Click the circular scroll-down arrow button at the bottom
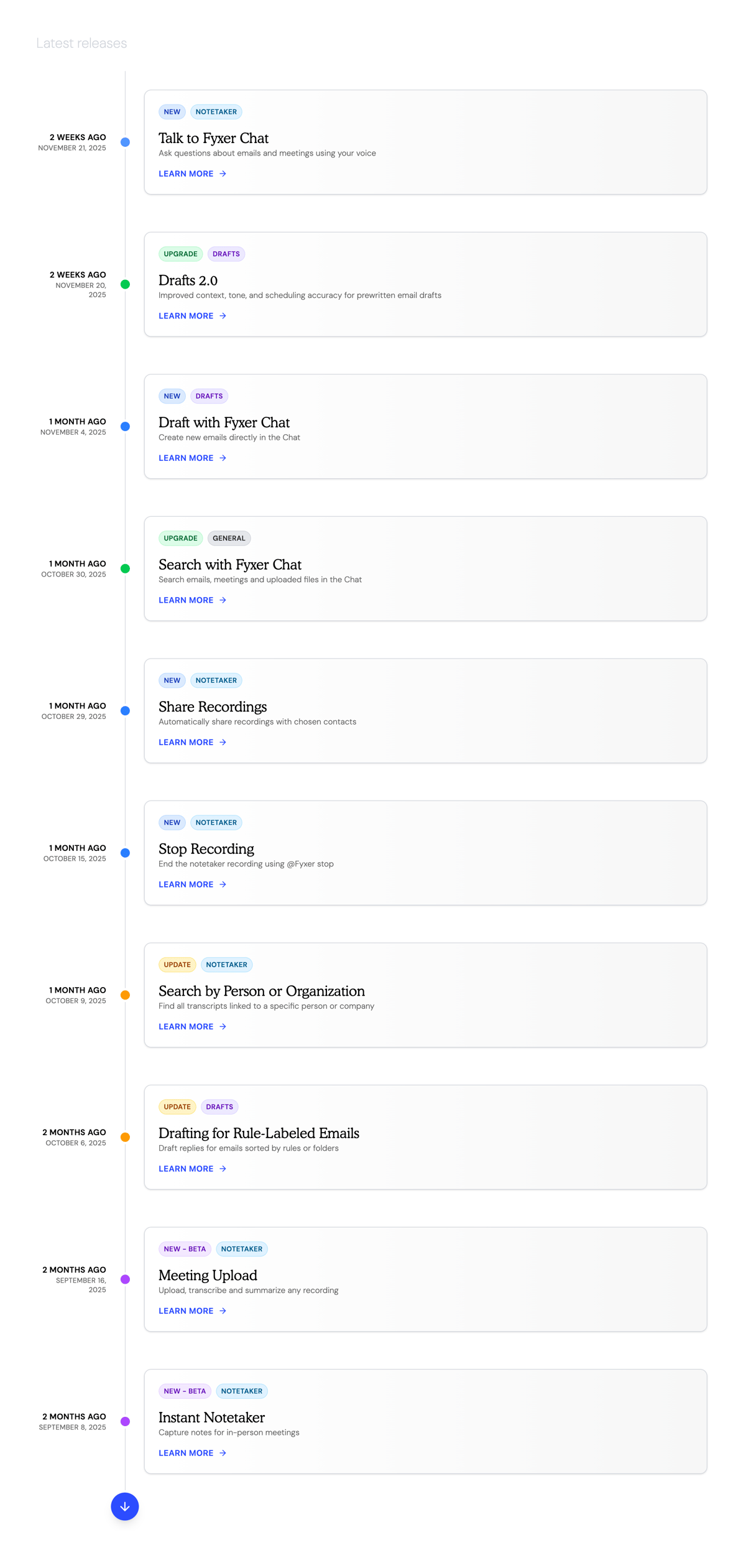The height and width of the screenshot is (1568, 746). (x=124, y=1506)
